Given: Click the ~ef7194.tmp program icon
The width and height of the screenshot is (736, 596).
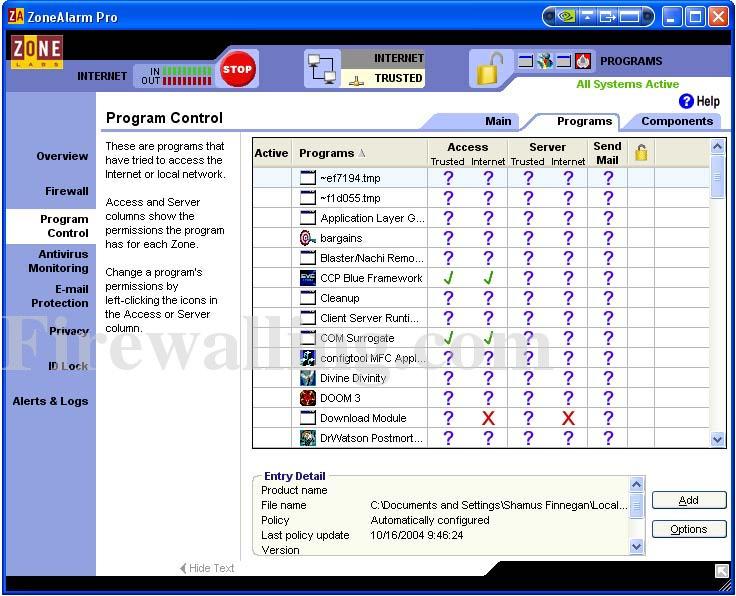Looking at the screenshot, I should pyautogui.click(x=307, y=178).
